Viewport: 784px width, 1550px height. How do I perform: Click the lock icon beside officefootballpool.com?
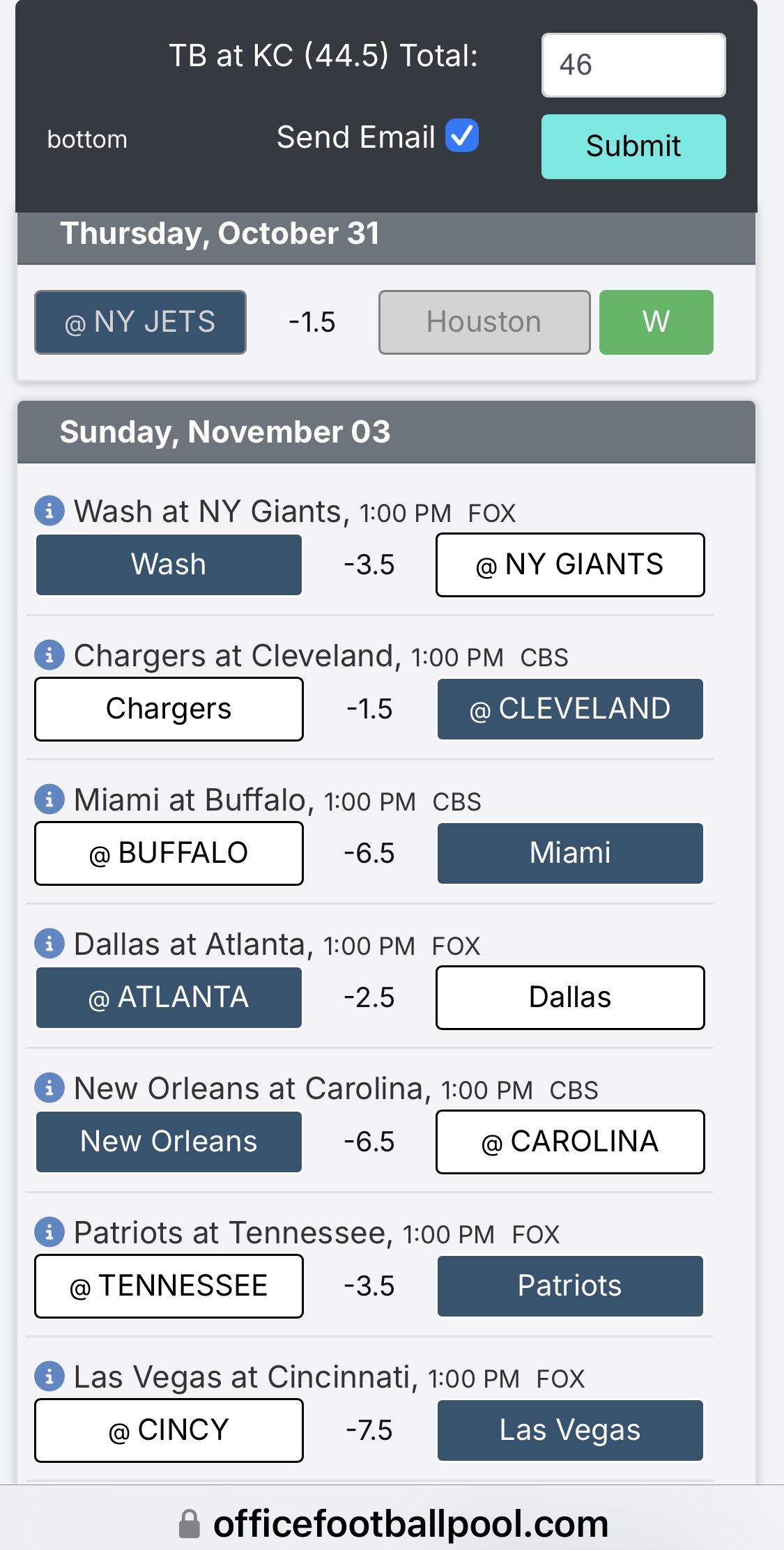pyautogui.click(x=190, y=1524)
